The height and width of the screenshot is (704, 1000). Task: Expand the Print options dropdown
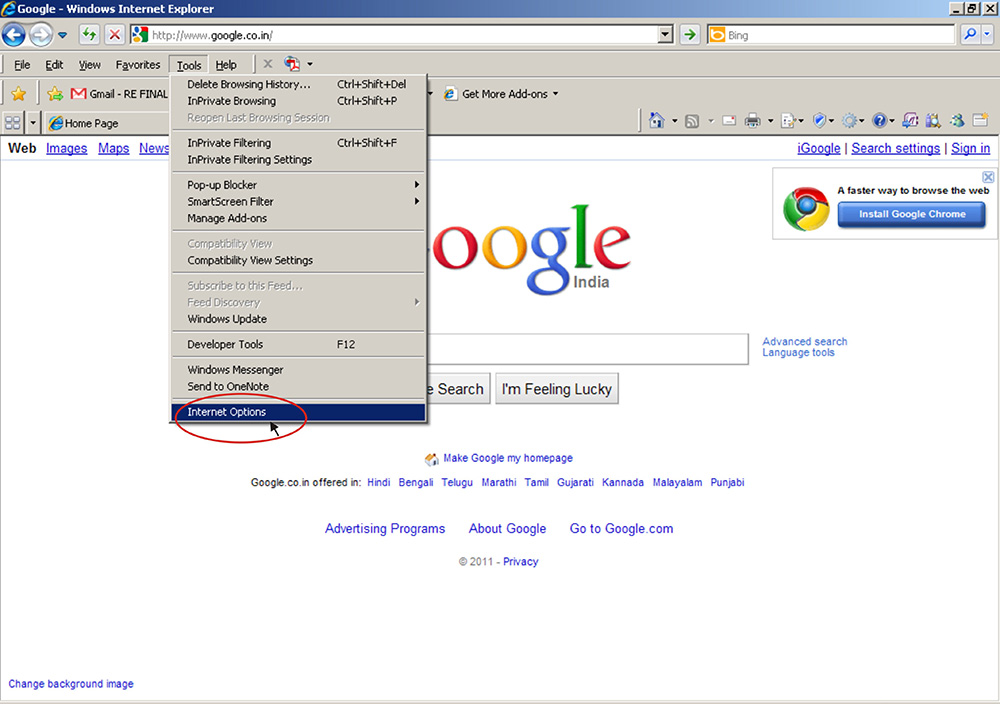click(770, 121)
